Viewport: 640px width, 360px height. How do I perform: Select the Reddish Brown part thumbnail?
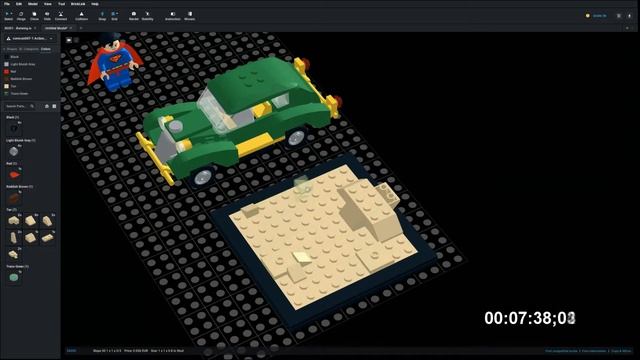[x=13, y=198]
